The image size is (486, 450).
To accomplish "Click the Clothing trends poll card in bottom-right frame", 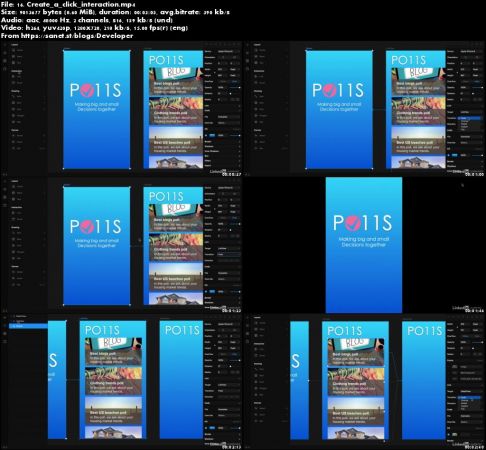I will point(356,381).
